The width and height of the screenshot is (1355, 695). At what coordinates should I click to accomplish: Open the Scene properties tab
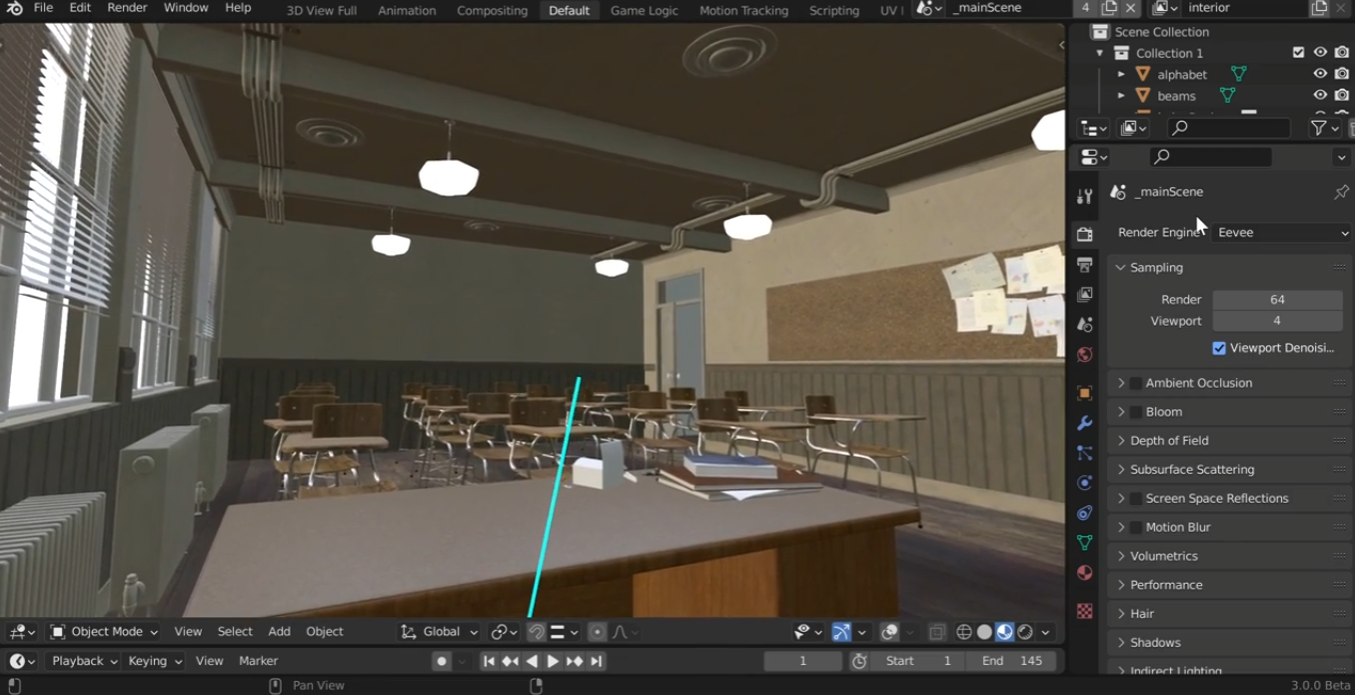(1084, 324)
